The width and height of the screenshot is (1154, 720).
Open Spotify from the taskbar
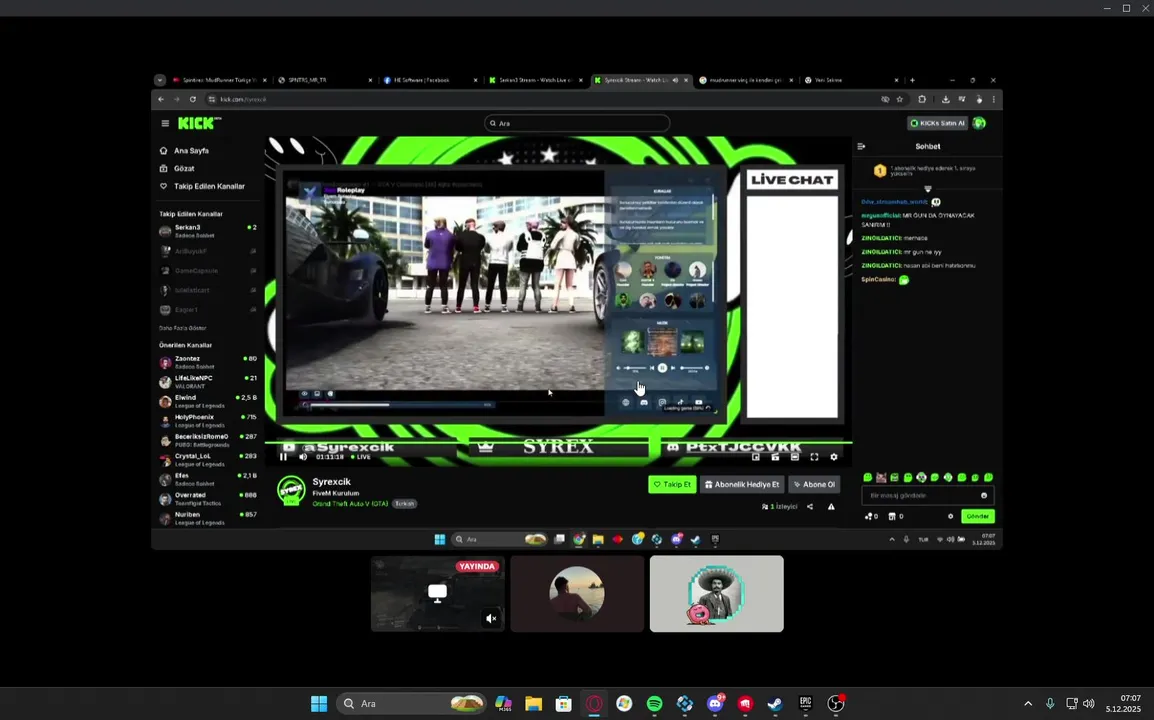click(x=654, y=704)
